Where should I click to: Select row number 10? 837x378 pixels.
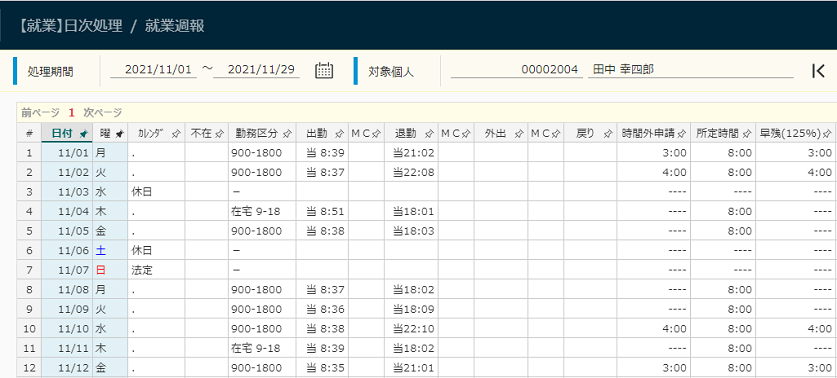pos(29,328)
